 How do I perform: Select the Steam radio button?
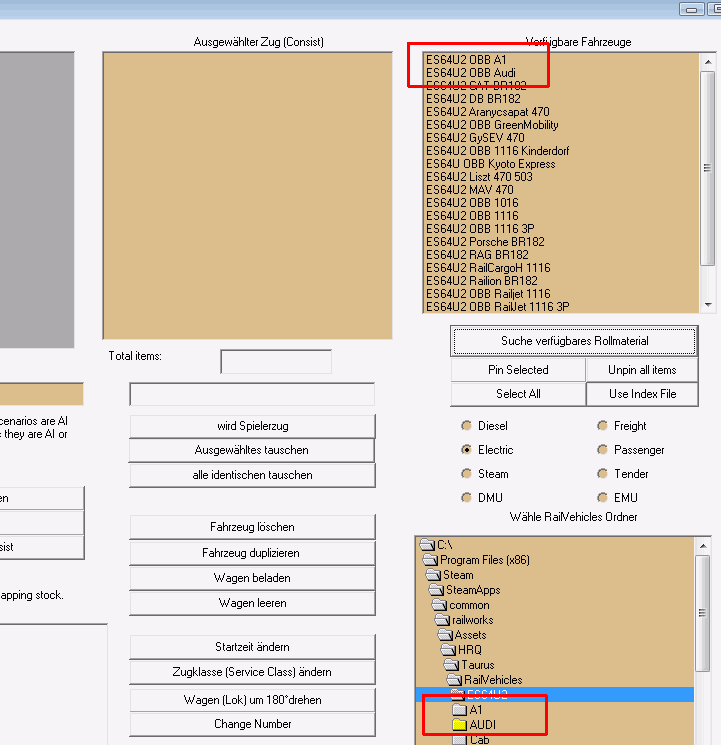(x=467, y=474)
